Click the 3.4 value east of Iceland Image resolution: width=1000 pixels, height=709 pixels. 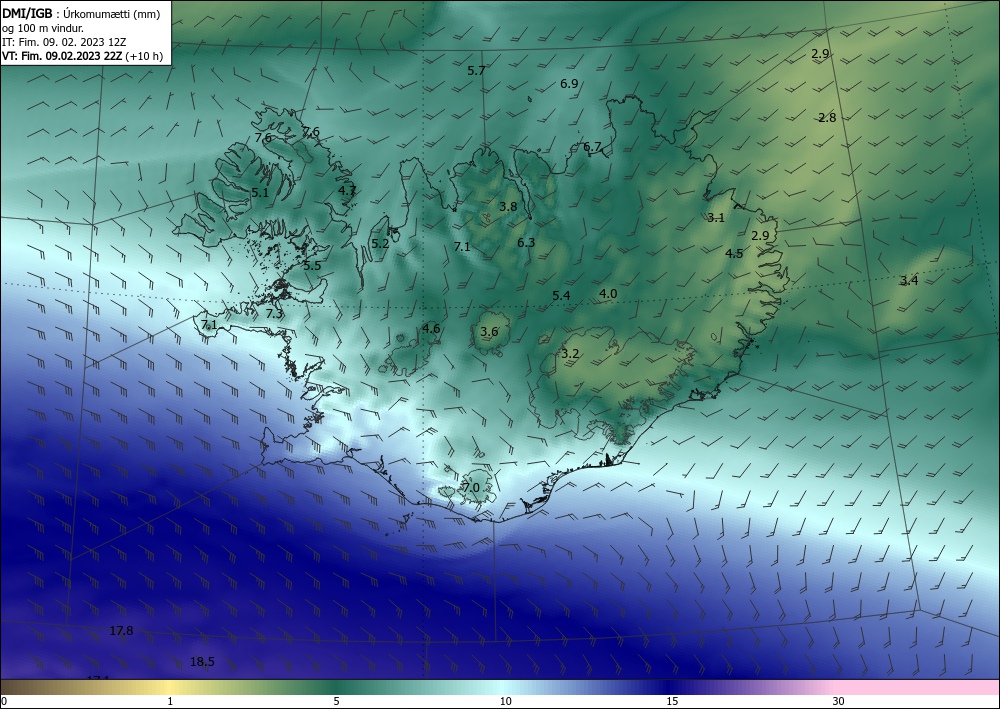(909, 281)
